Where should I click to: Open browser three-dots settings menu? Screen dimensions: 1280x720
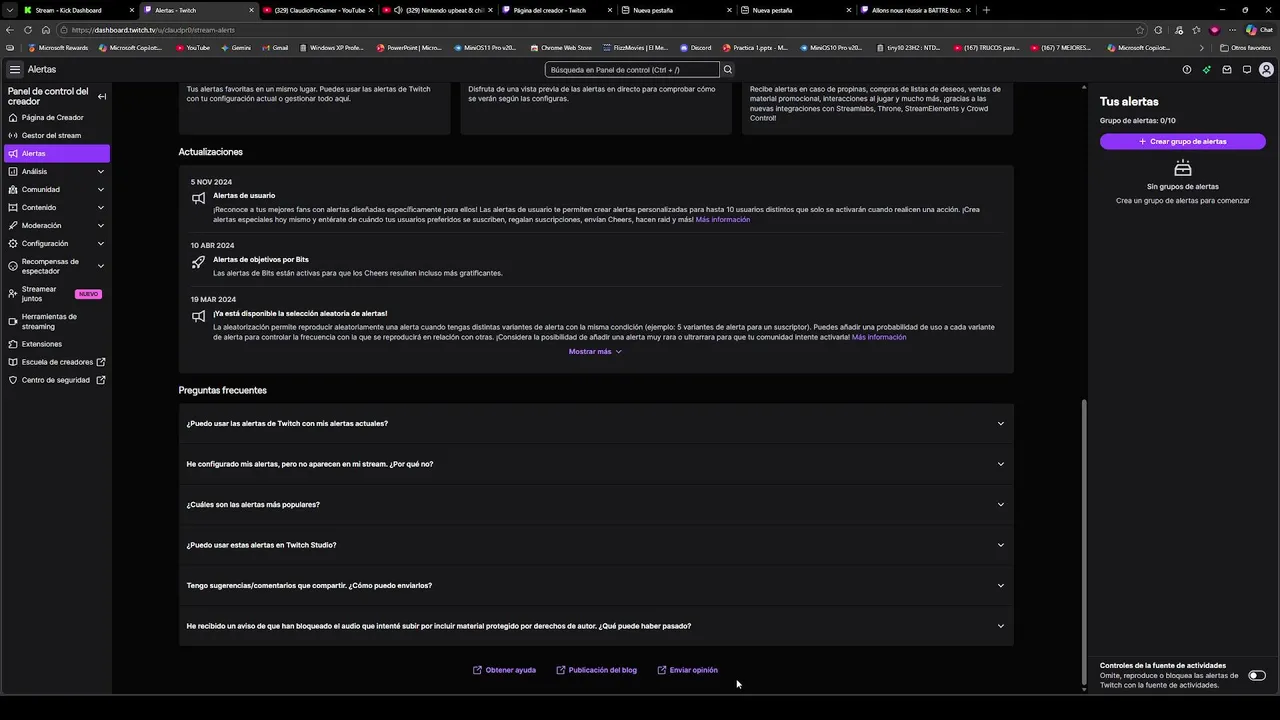point(1233,30)
